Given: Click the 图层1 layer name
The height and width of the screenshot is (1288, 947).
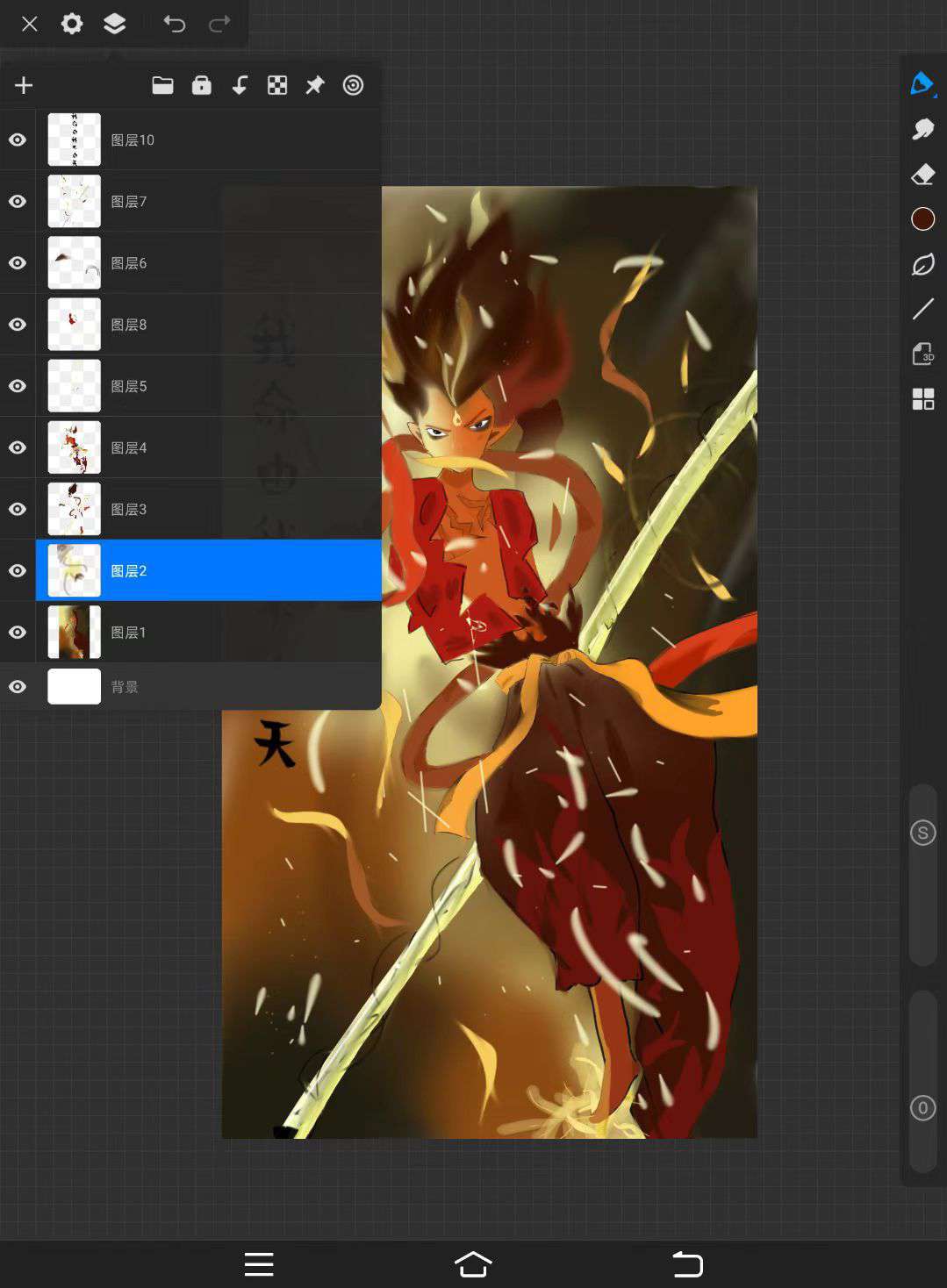Looking at the screenshot, I should [129, 632].
